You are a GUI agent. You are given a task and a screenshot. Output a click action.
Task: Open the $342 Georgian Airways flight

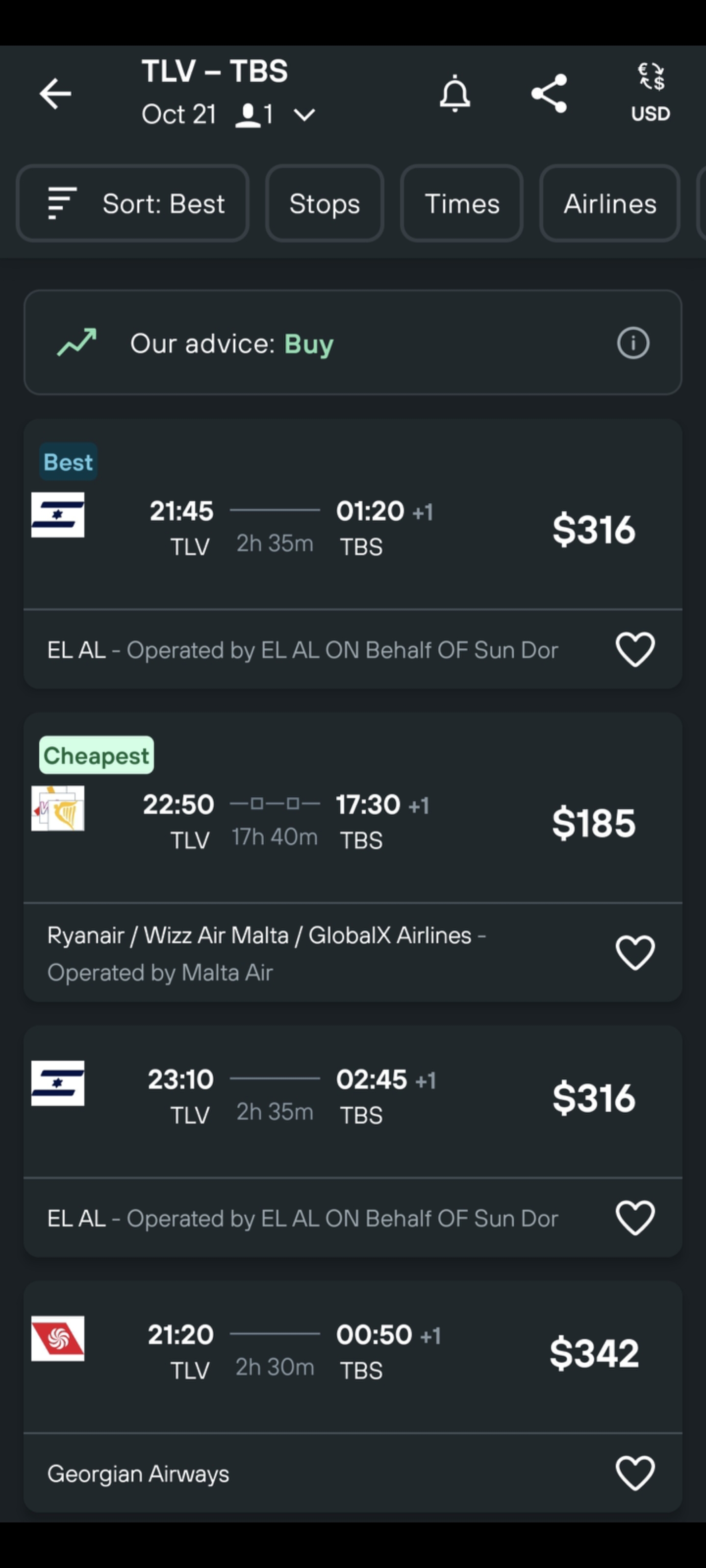[x=593, y=1353]
